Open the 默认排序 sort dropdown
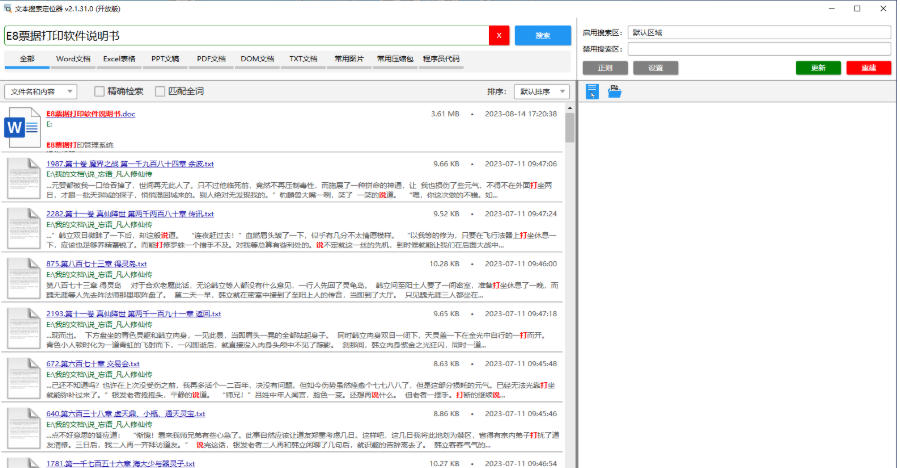The width and height of the screenshot is (900, 468). (541, 91)
